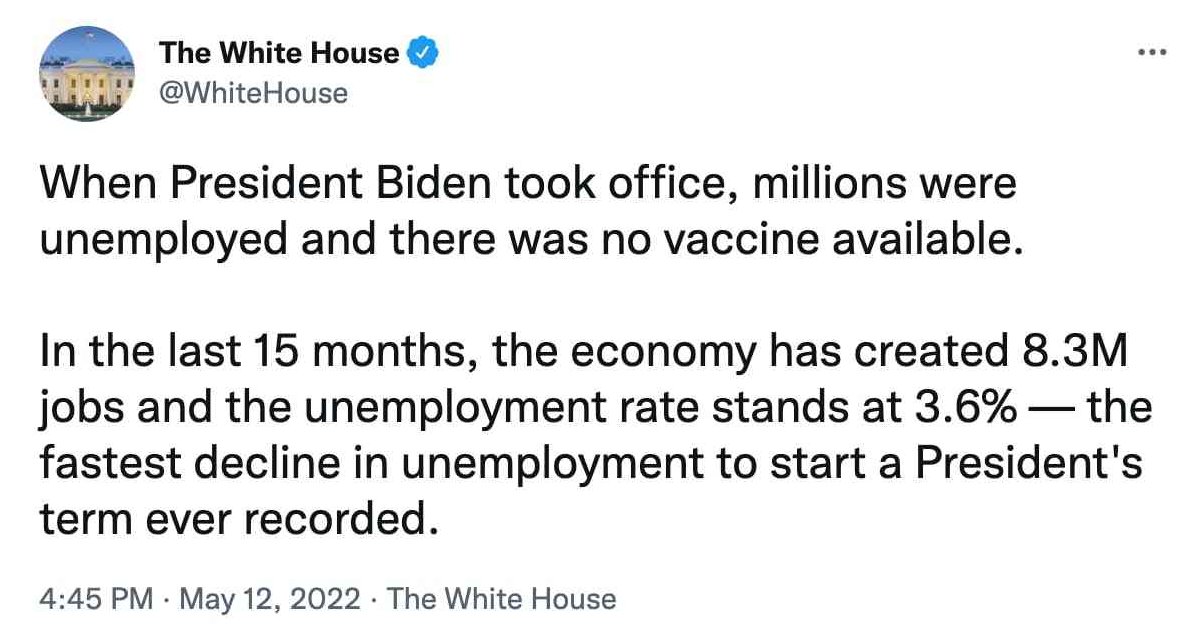The height and width of the screenshot is (624, 1183).
Task: Click The White House source label below tweet
Action: 502,599
